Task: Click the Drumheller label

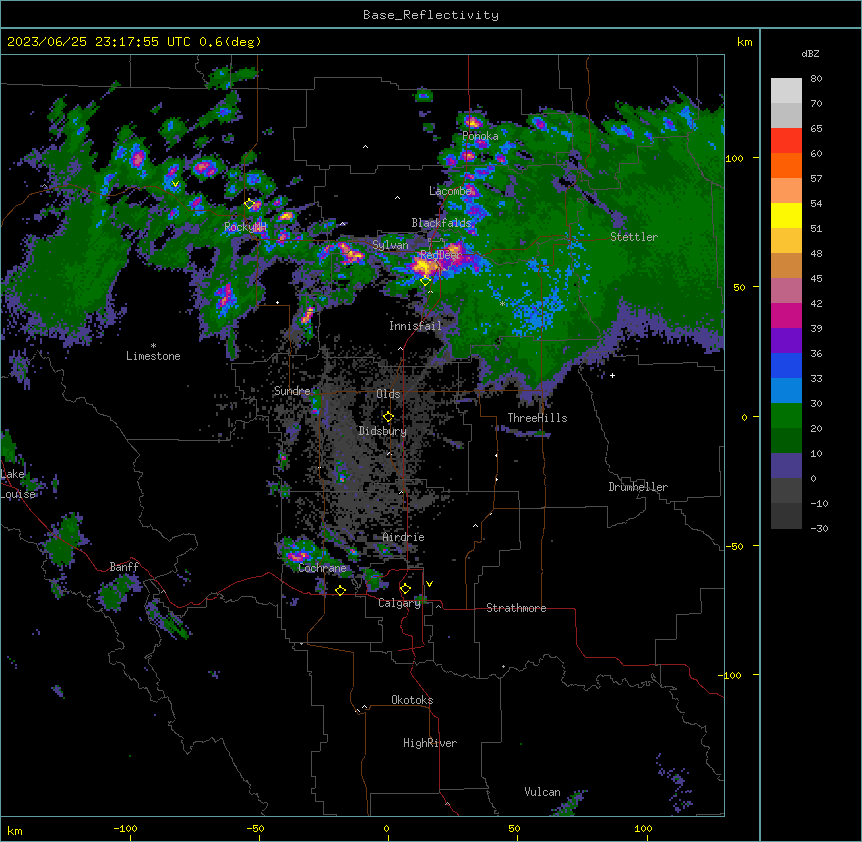Action: tap(638, 487)
